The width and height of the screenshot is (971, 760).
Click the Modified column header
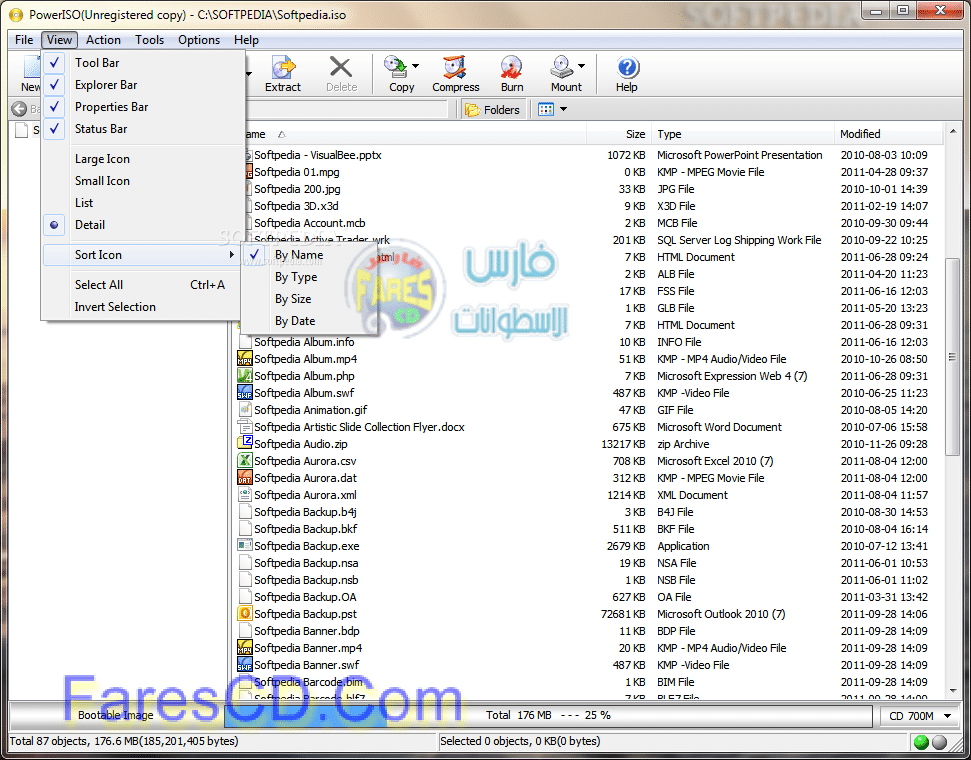click(888, 134)
